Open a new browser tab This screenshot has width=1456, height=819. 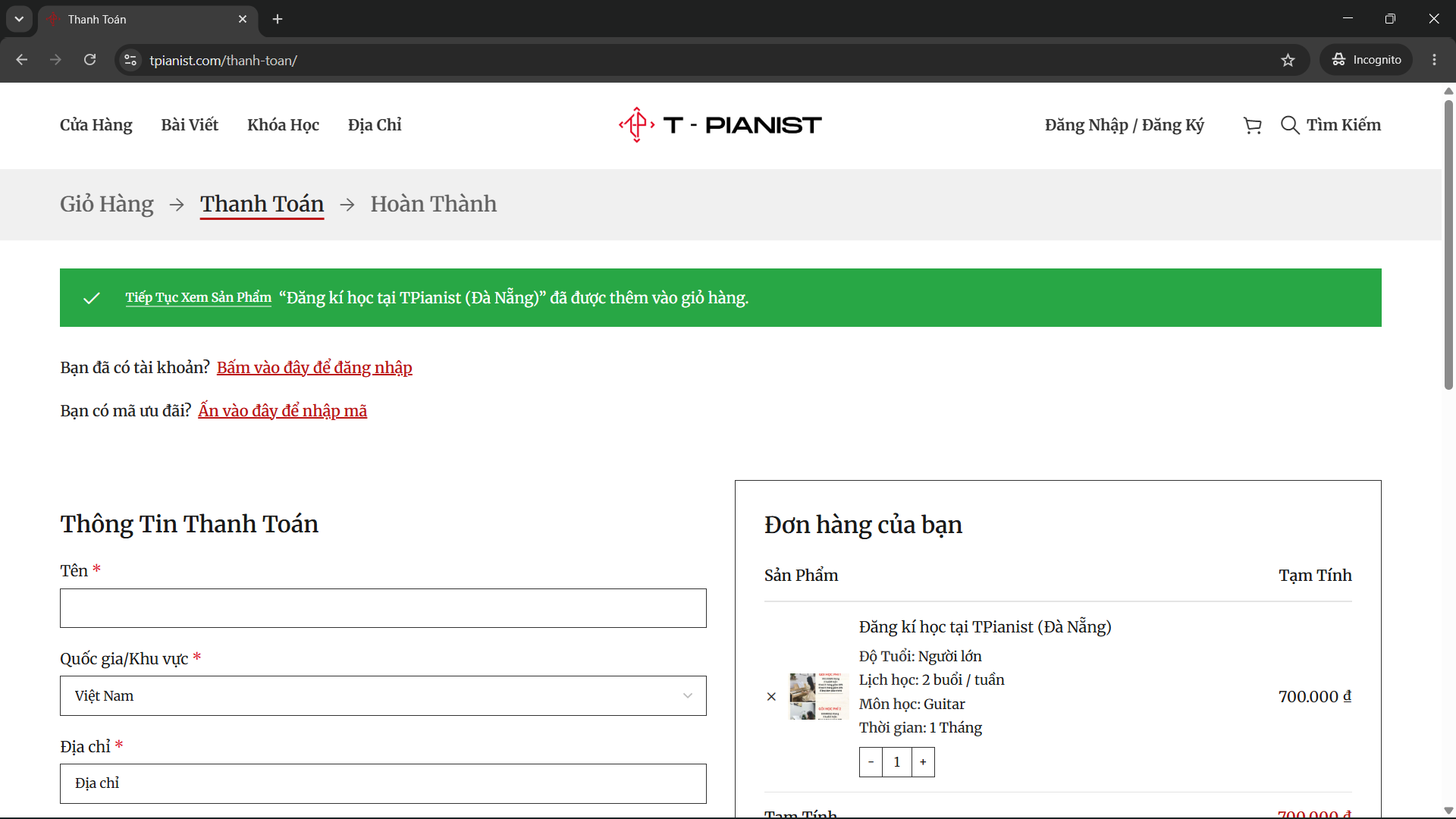pos(278,19)
